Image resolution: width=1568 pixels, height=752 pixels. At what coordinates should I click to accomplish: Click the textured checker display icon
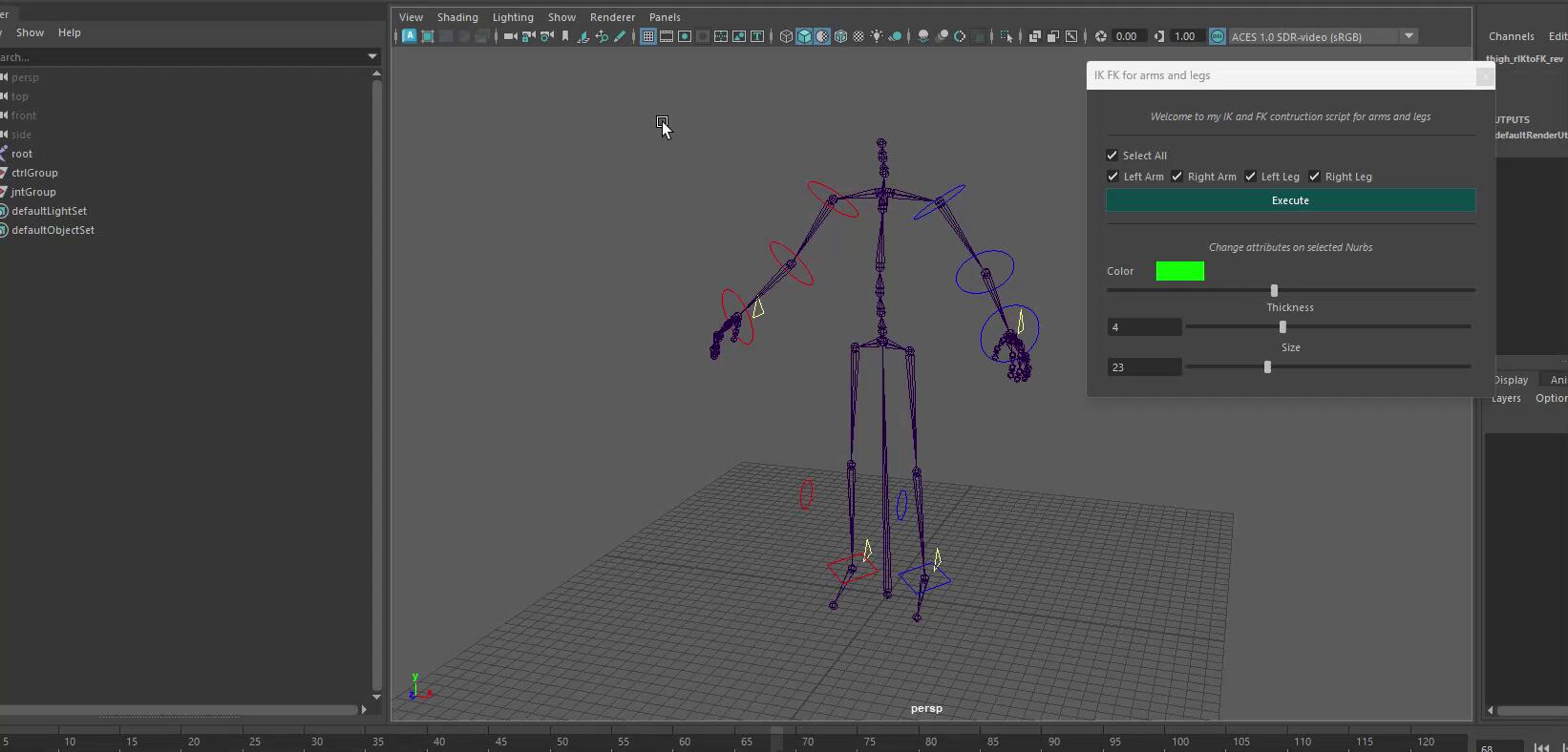(x=858, y=36)
